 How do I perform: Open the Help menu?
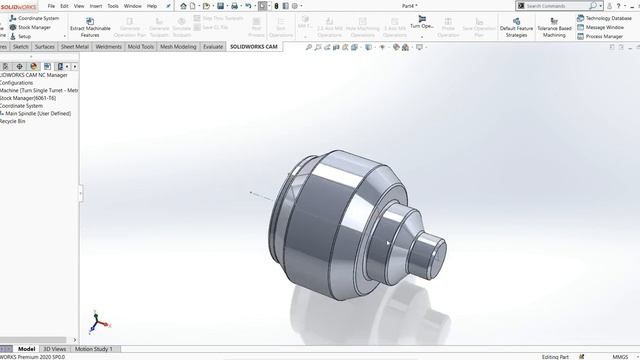tap(152, 6)
